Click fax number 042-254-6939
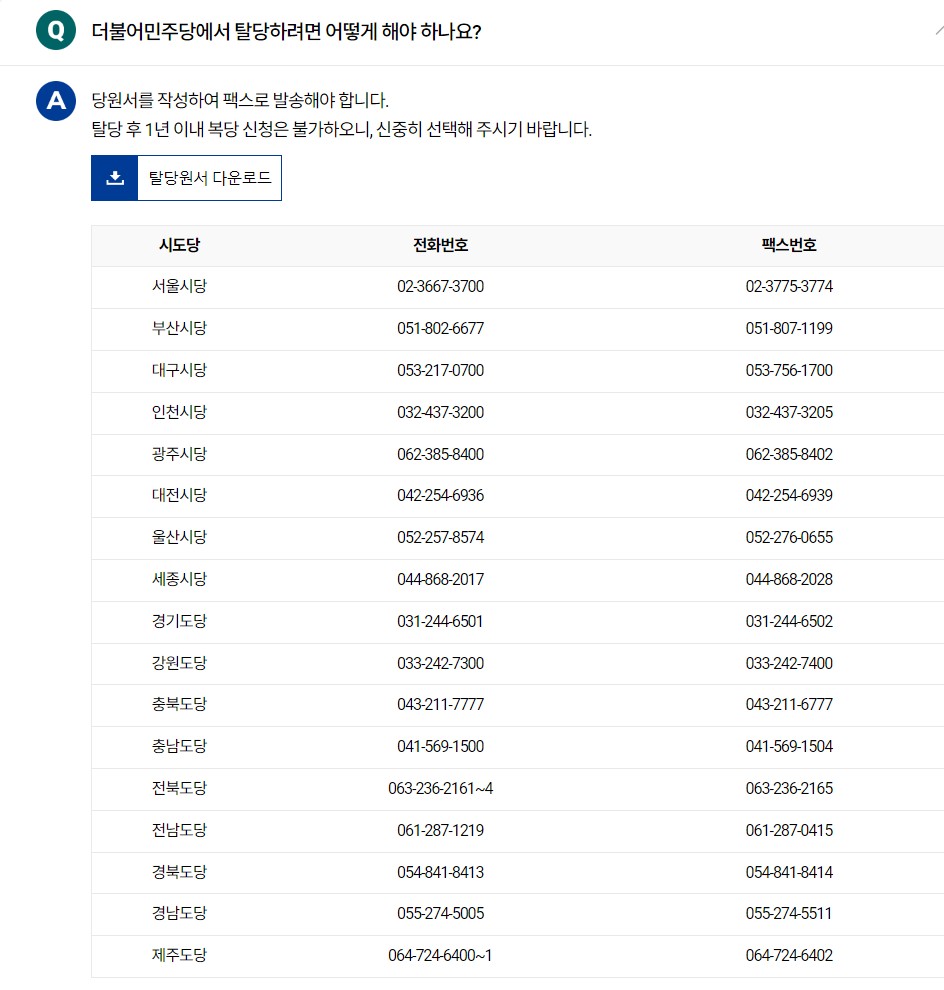 click(789, 495)
